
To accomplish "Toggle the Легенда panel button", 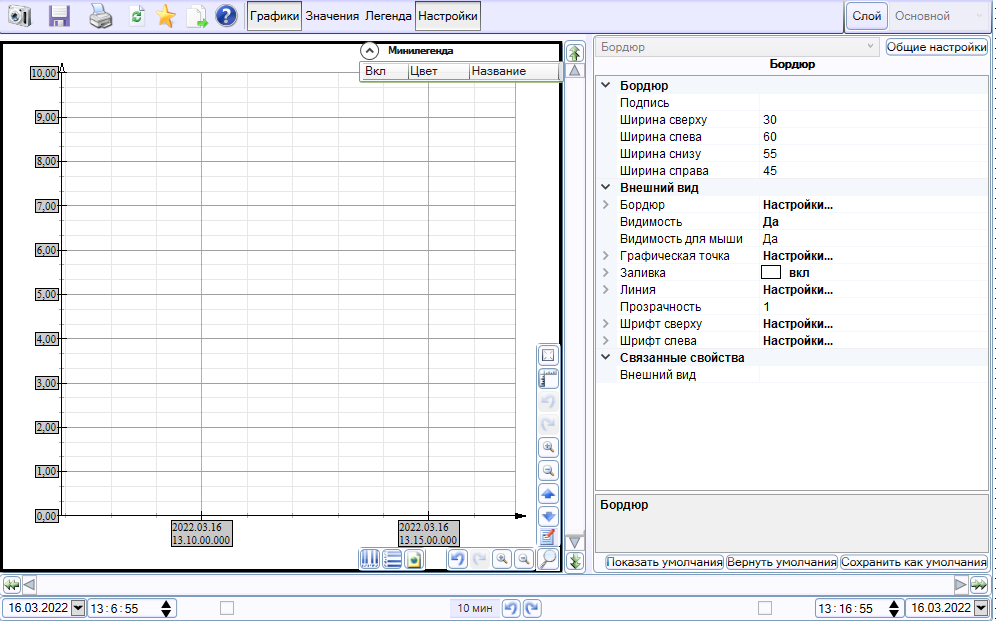I will click(x=388, y=16).
